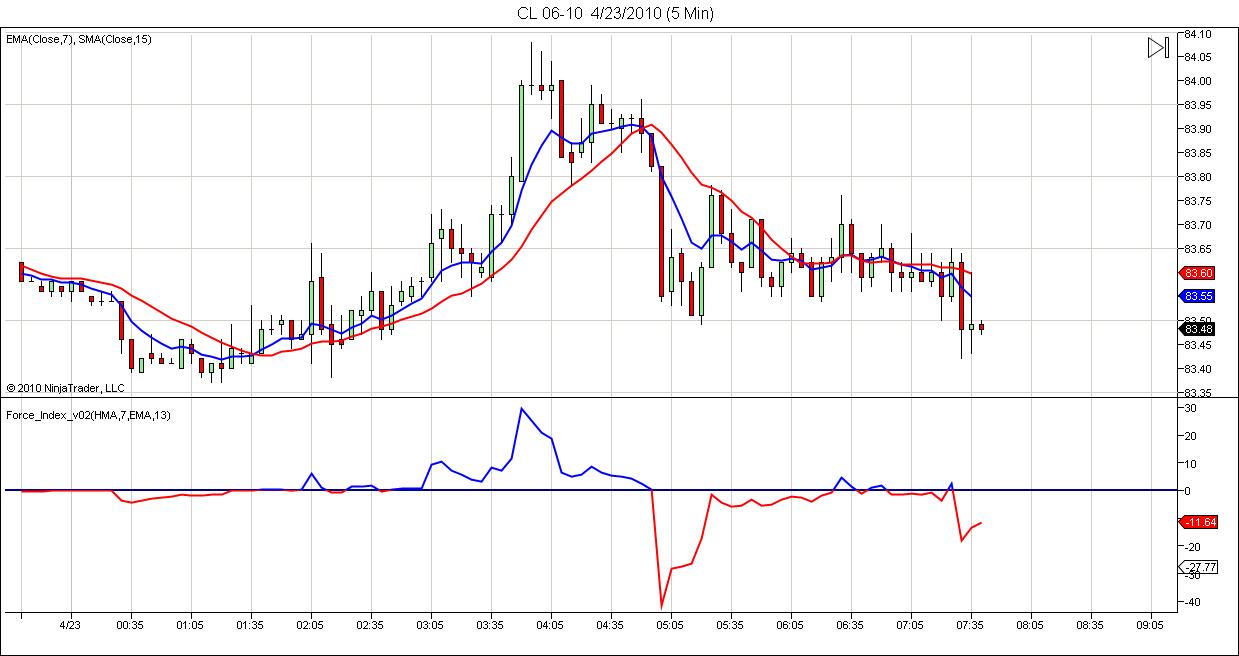
Task: Click the 83.35 price scale label
Action: [1198, 393]
